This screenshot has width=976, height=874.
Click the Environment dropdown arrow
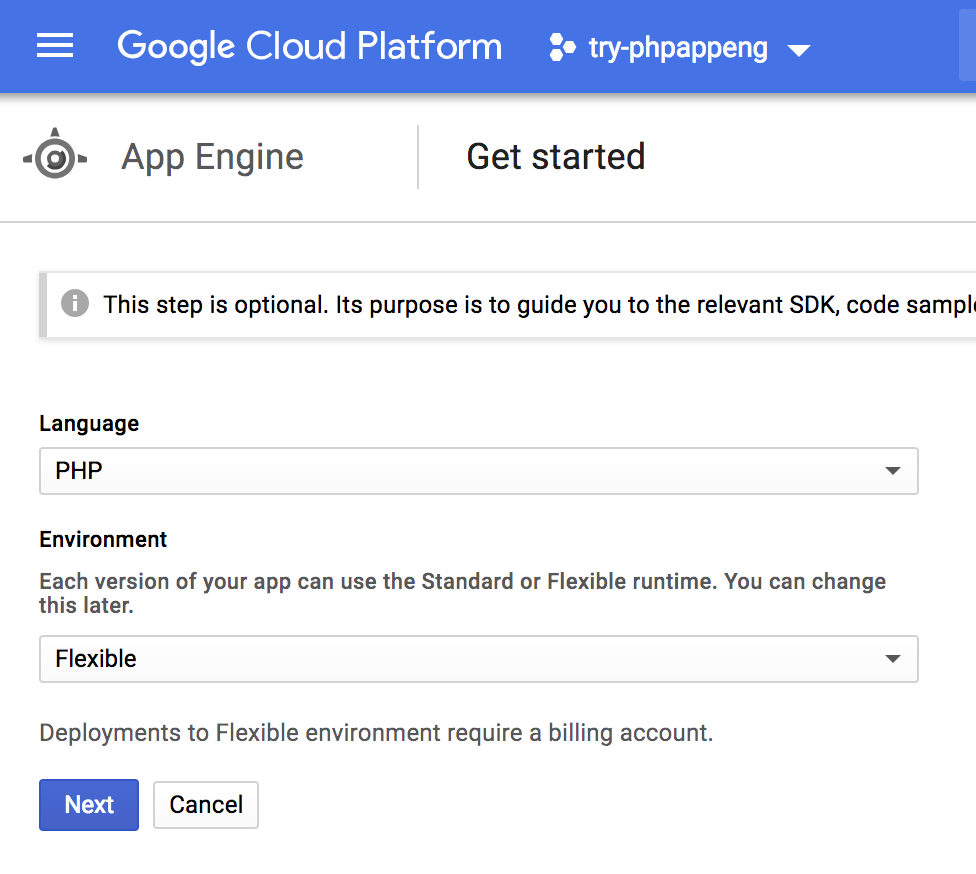[893, 659]
